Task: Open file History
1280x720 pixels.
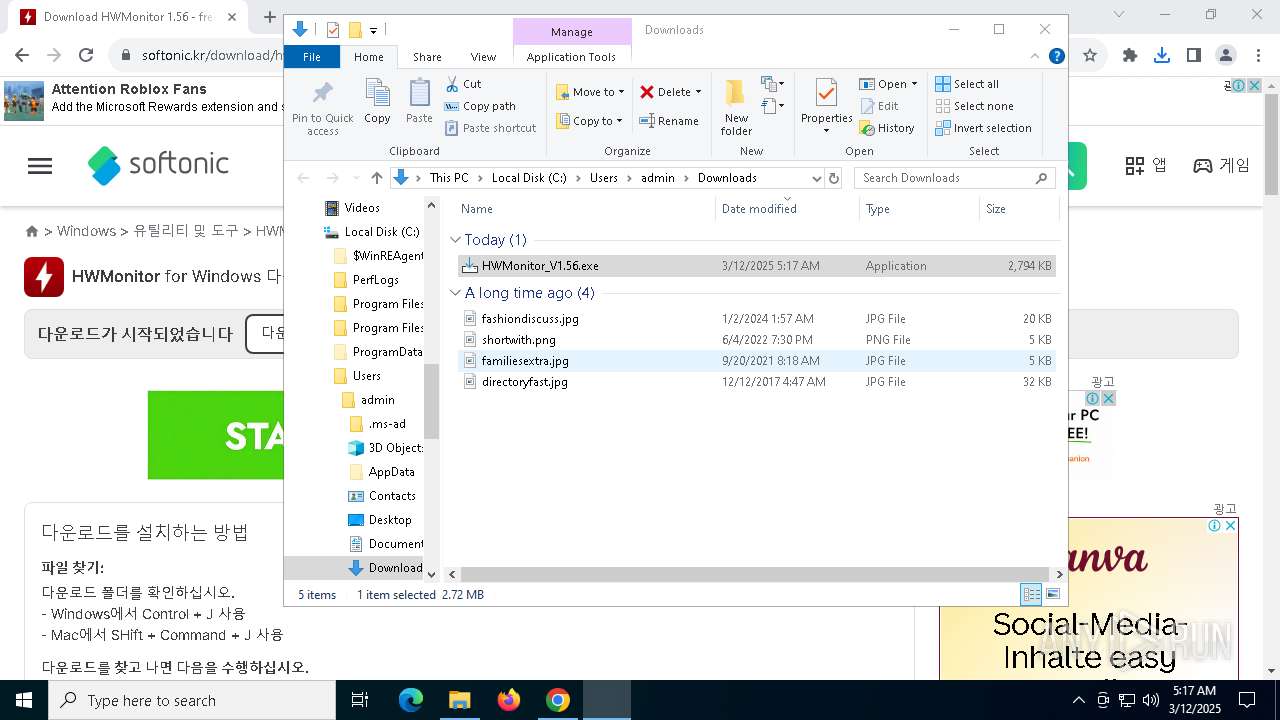Action: click(887, 128)
